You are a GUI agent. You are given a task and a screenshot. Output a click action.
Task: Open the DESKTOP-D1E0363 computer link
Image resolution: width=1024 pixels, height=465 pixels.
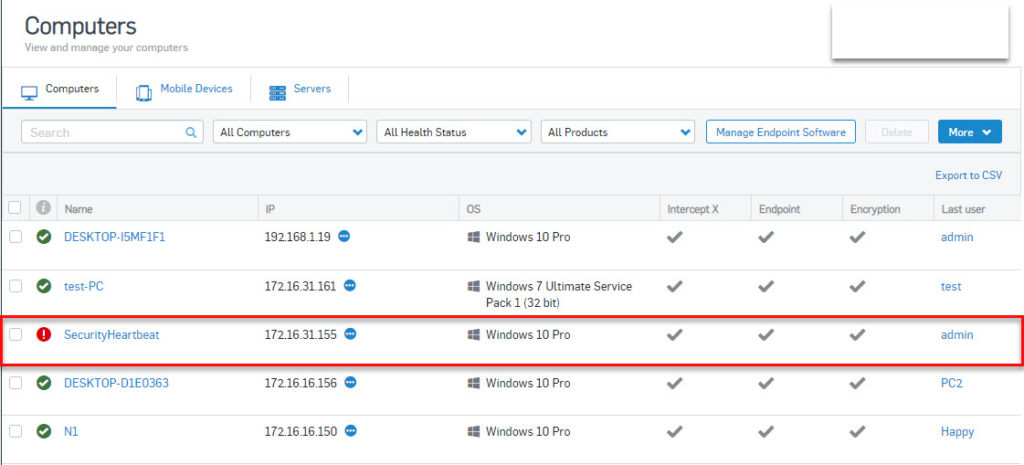(116, 383)
